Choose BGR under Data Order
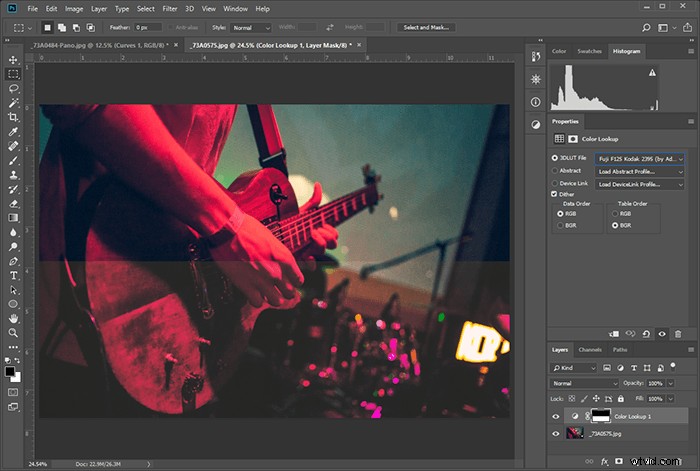The image size is (700, 471). coord(560,225)
